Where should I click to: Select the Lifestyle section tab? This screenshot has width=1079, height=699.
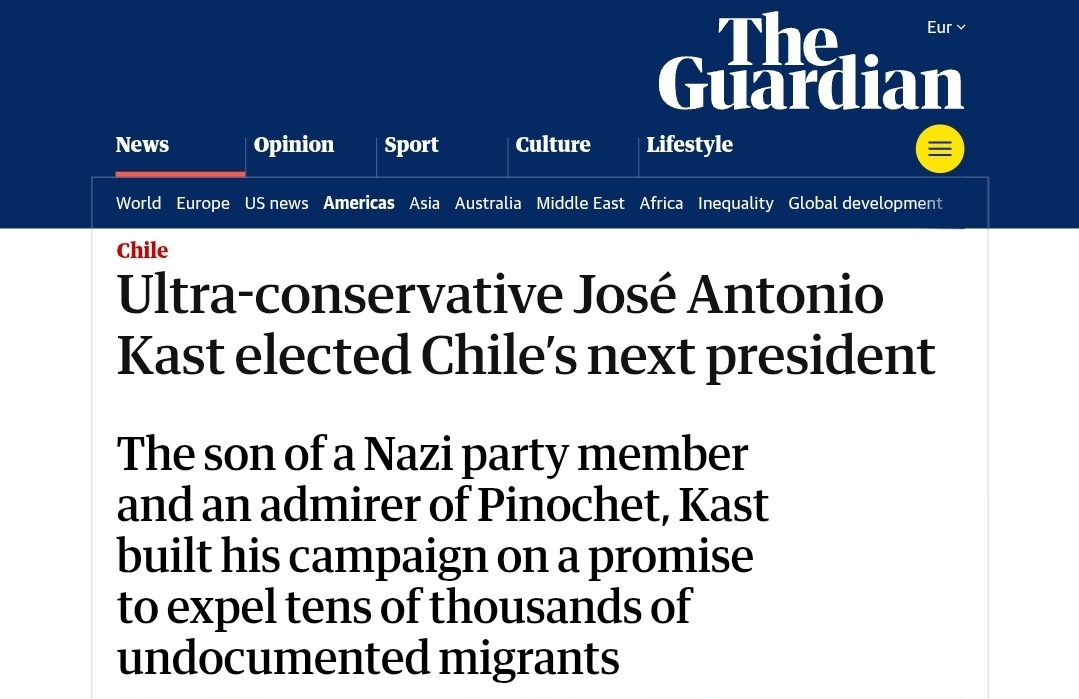(689, 145)
